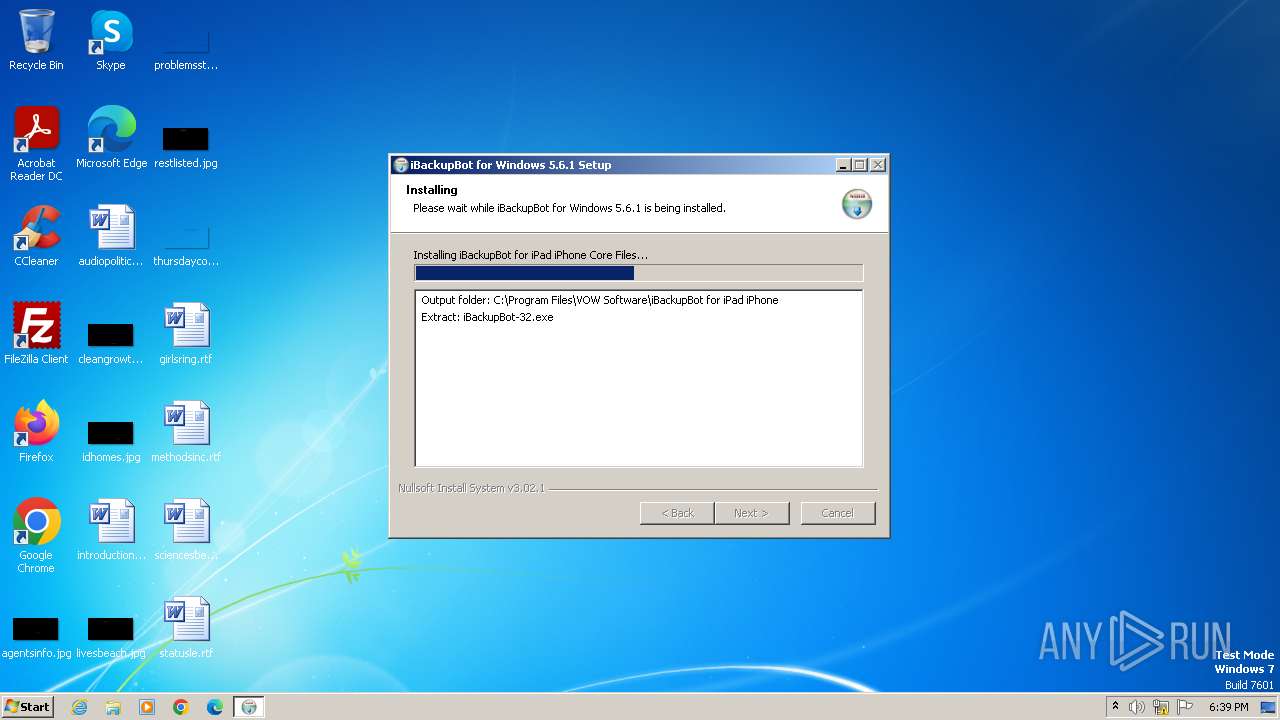
Task: Select statusle.rtf document icon
Action: click(x=186, y=628)
